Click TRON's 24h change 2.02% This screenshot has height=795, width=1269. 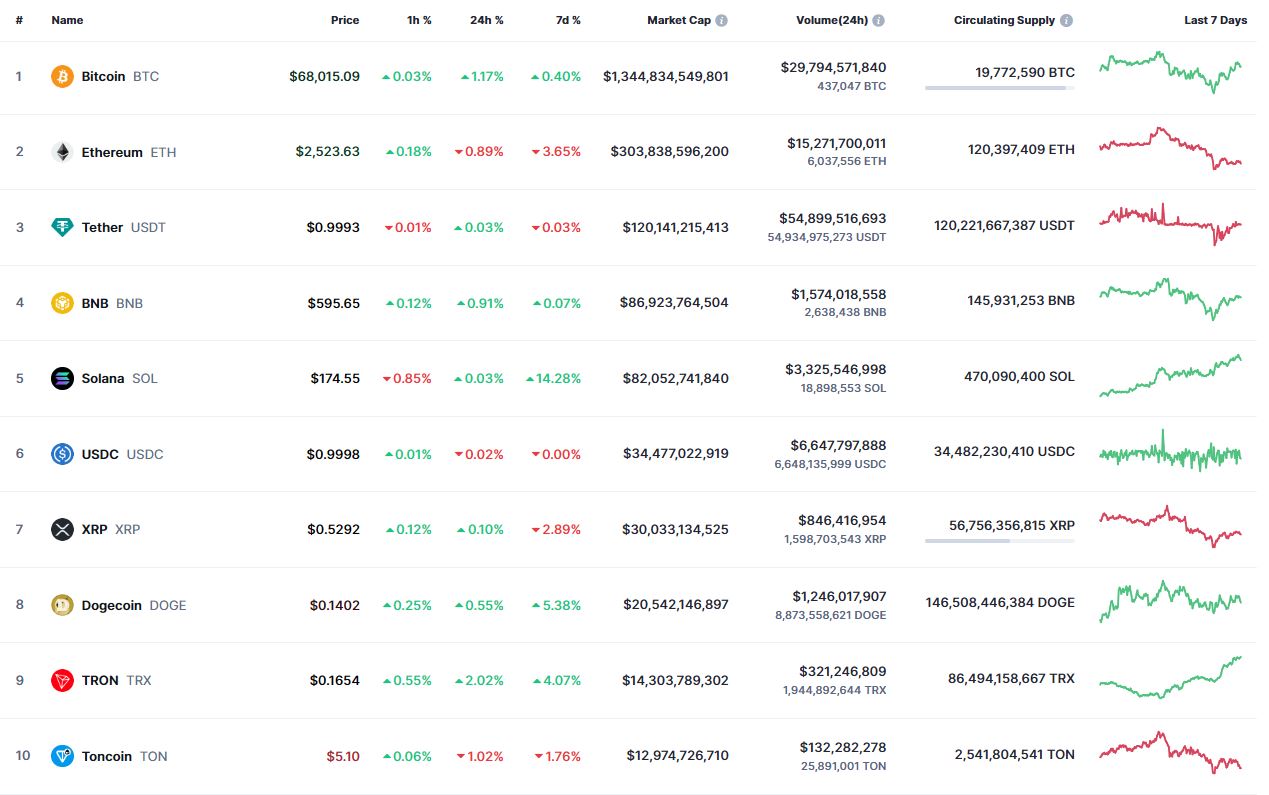(479, 680)
